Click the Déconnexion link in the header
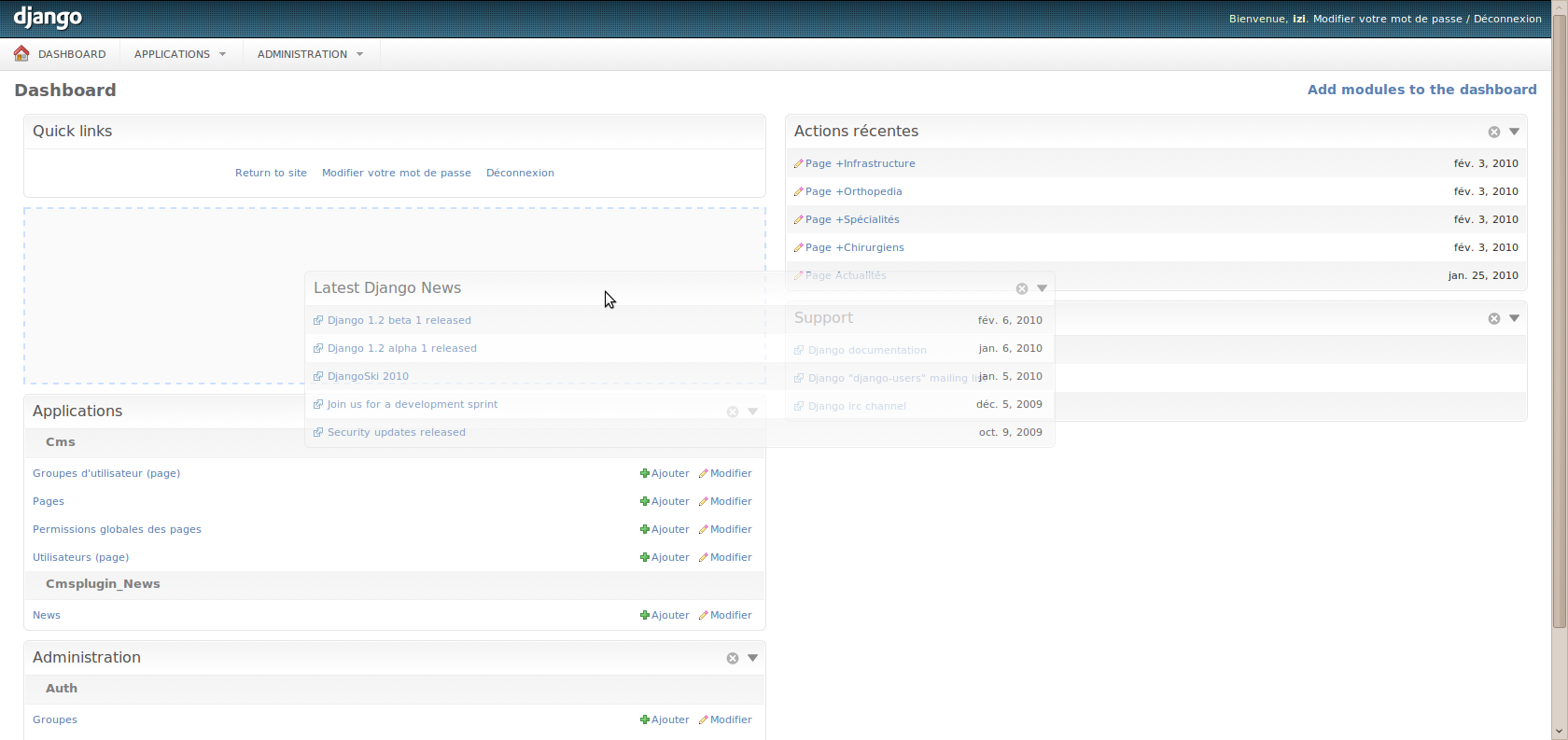Screen dimensions: 1568x740 coord(1507,19)
